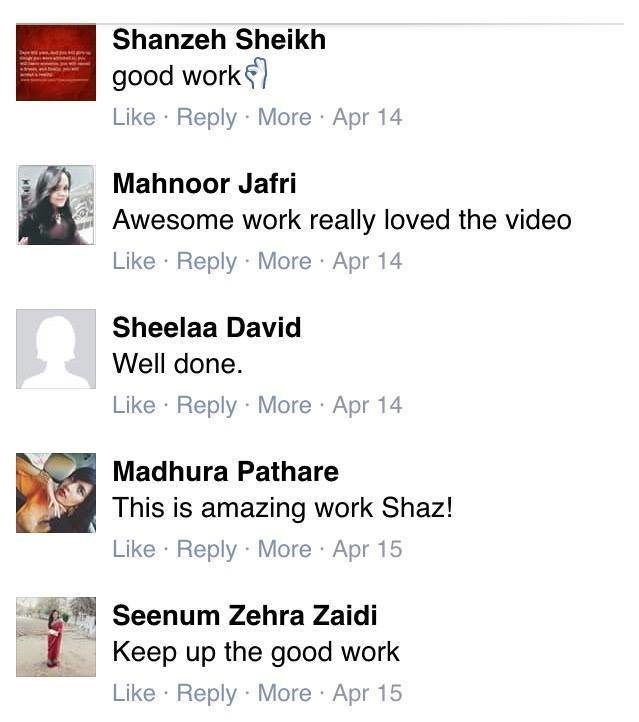Open Madhura Pathare's profile photo
The width and height of the screenshot is (639, 722).
(56, 493)
